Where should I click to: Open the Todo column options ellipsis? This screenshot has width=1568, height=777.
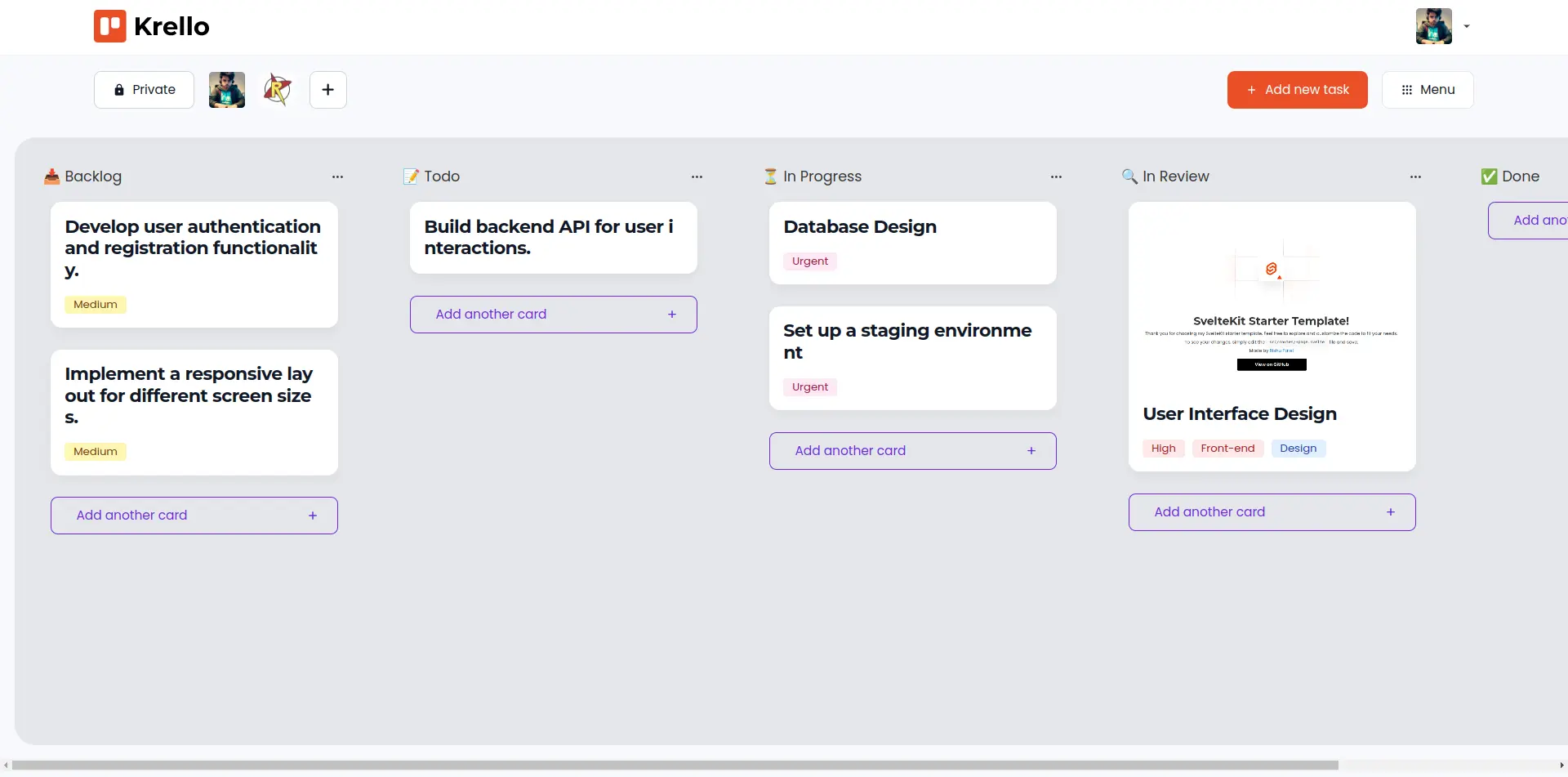coord(697,176)
